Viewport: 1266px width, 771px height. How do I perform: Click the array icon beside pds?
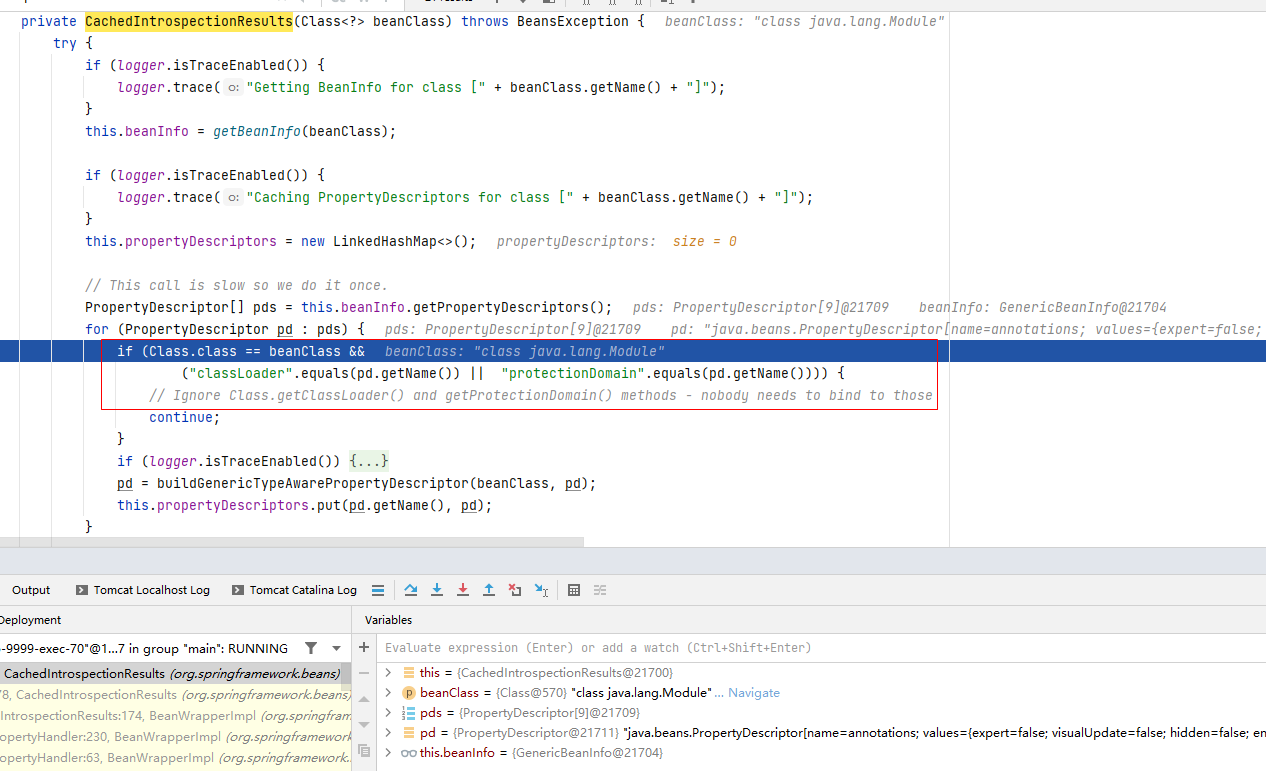pos(408,713)
